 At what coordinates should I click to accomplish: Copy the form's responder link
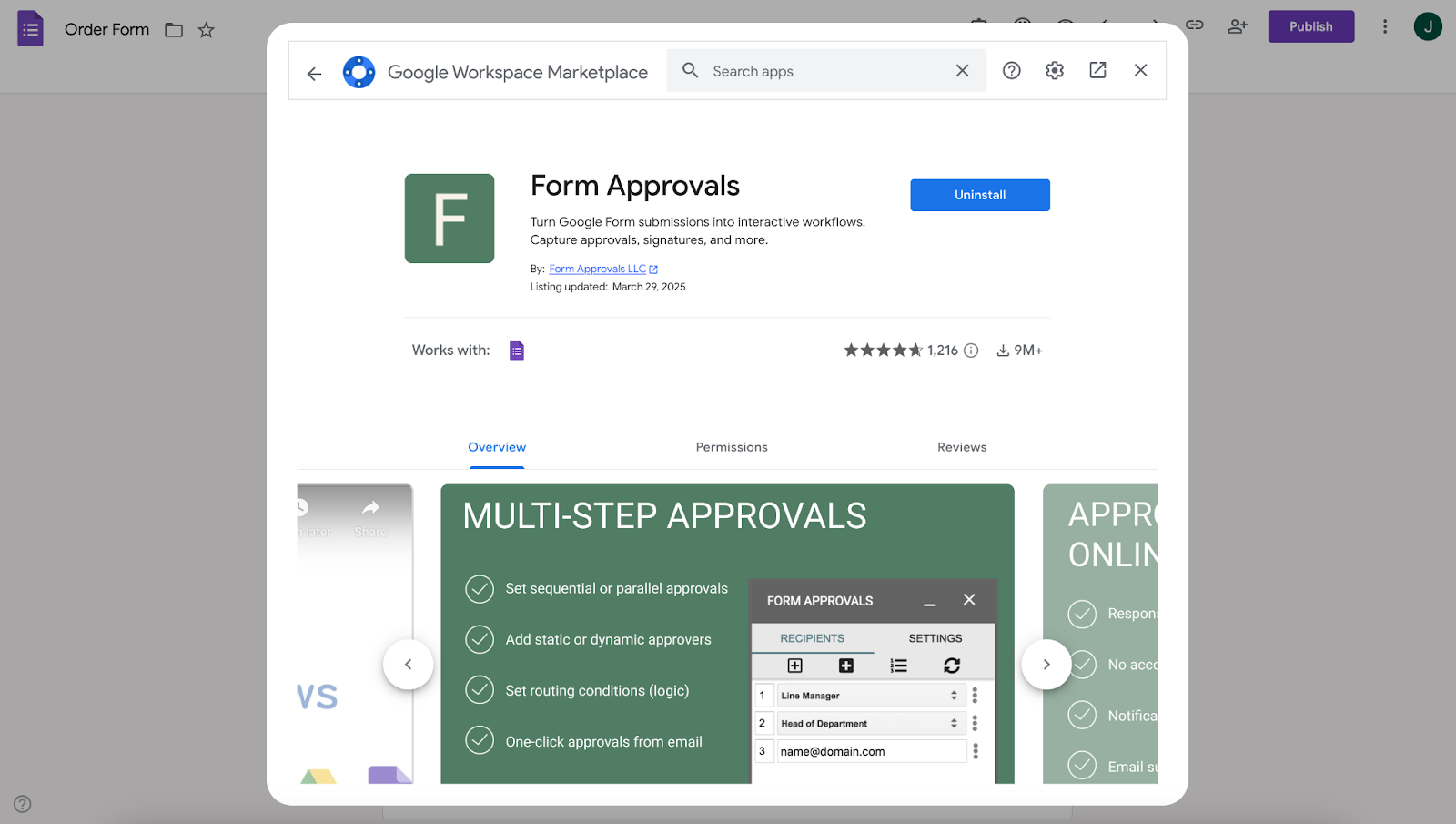(x=1195, y=25)
